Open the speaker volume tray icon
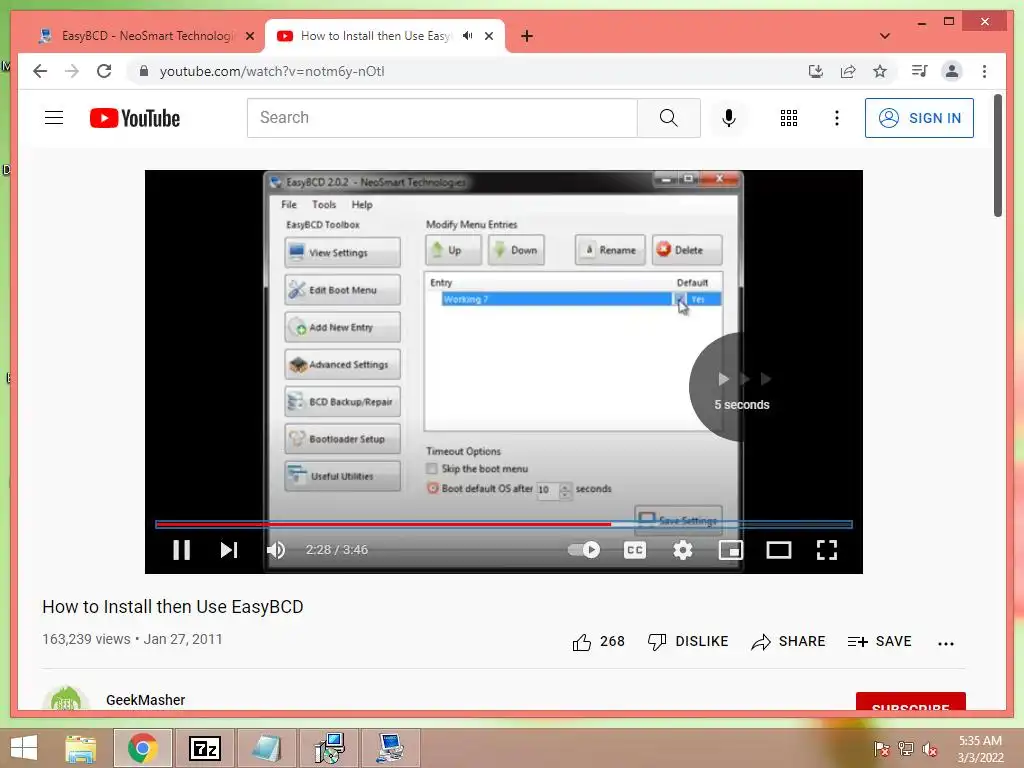1024x768 pixels. point(930,749)
